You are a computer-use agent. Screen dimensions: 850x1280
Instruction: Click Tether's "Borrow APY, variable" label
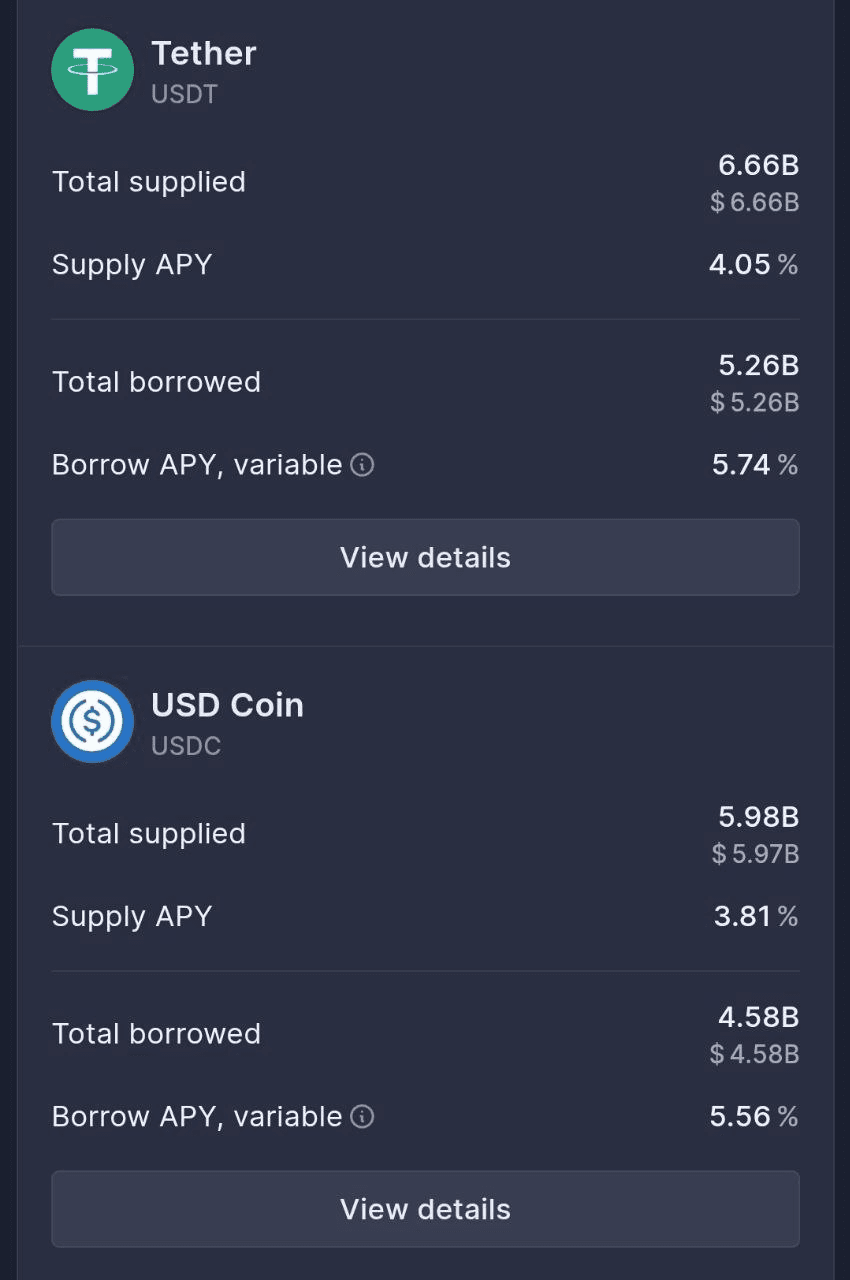click(x=197, y=465)
